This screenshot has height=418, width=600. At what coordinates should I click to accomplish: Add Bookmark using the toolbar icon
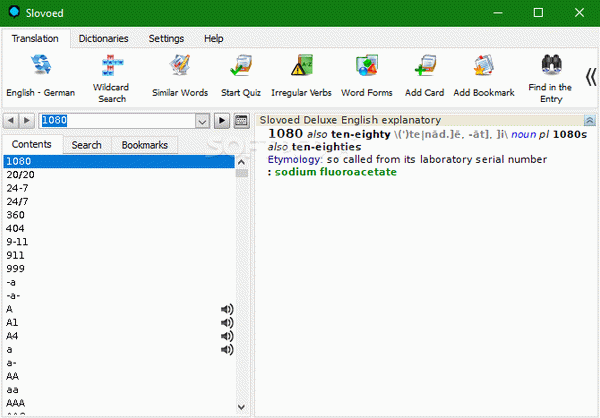coord(483,68)
